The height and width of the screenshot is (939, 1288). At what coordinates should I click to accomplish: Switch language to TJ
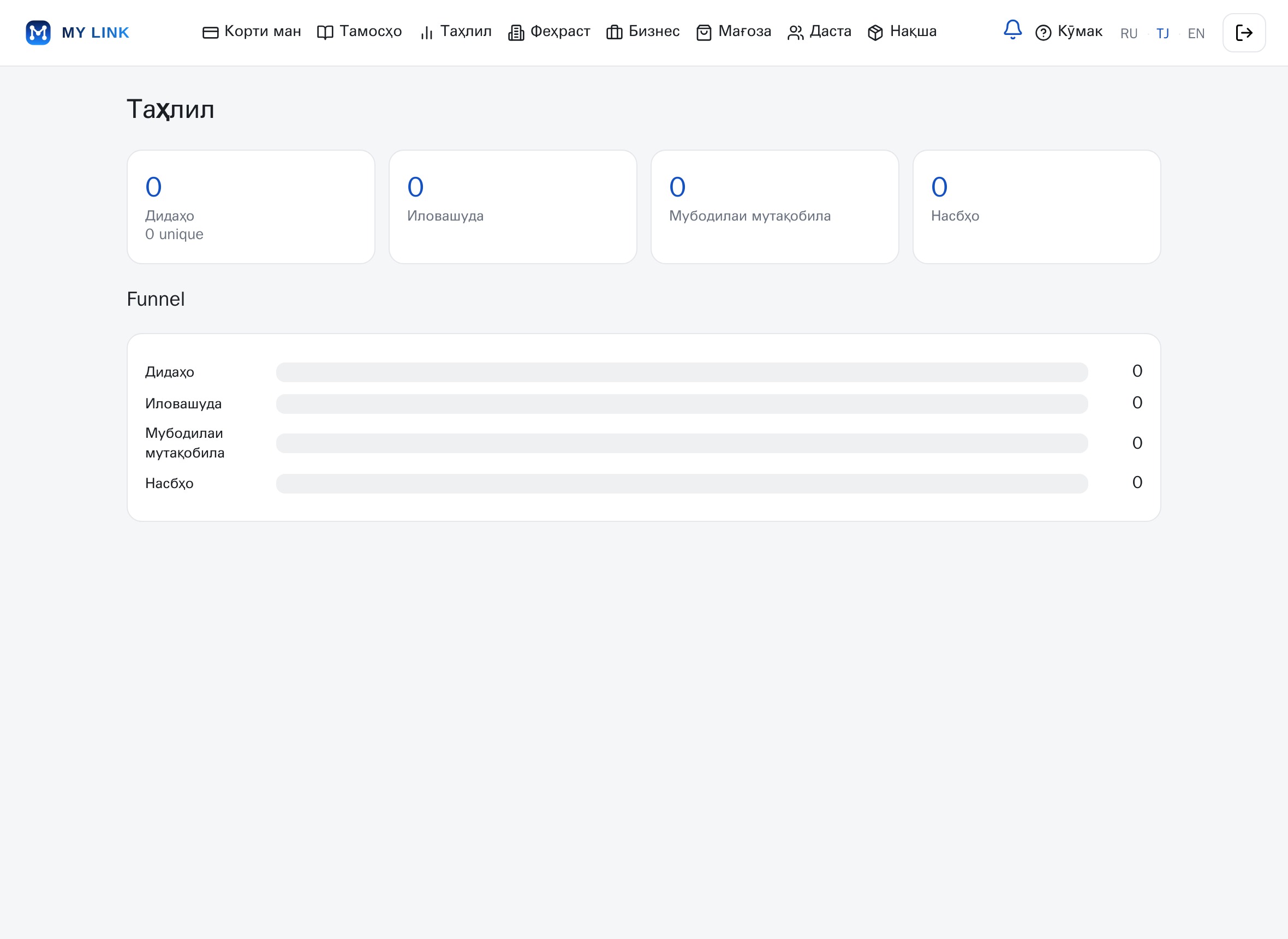click(x=1162, y=33)
